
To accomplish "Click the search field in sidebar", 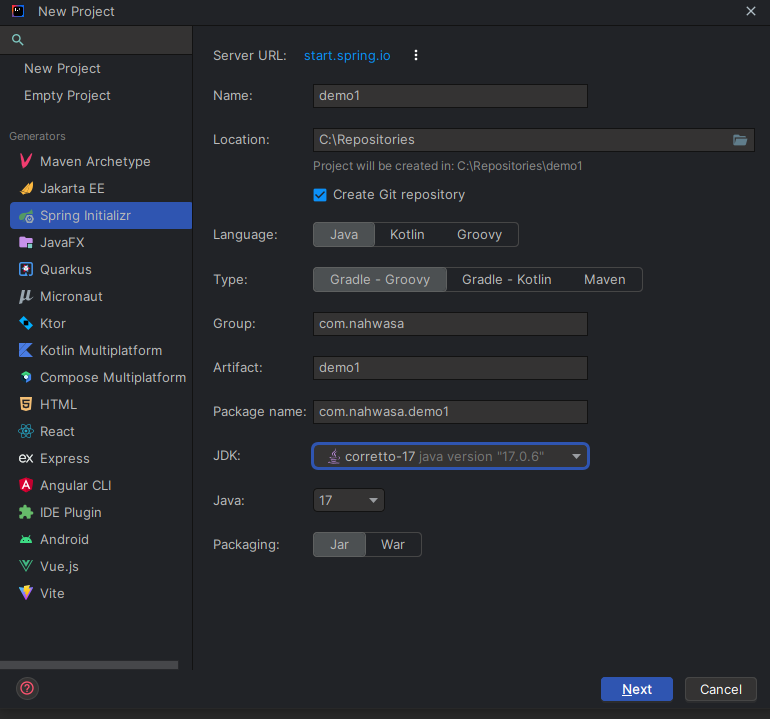I will [96, 40].
